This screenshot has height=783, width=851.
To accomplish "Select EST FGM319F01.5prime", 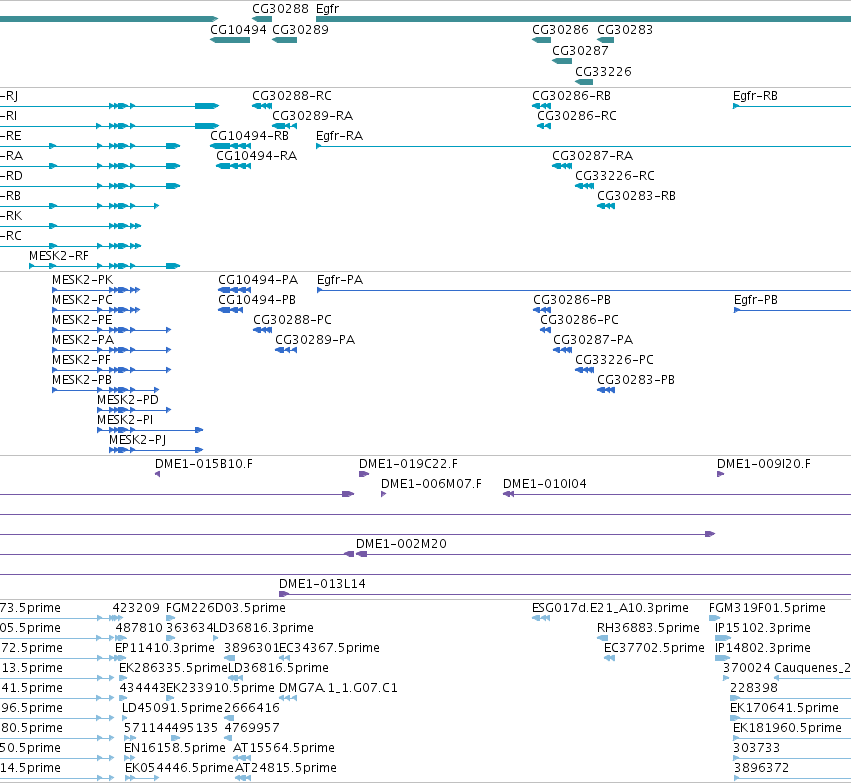I will click(x=767, y=608).
